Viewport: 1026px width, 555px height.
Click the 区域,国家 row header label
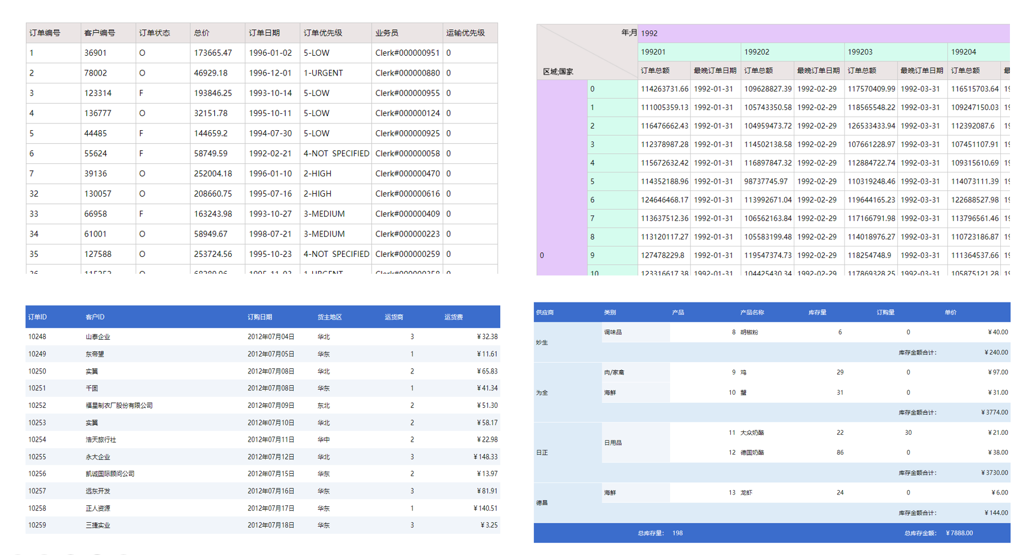[x=558, y=71]
